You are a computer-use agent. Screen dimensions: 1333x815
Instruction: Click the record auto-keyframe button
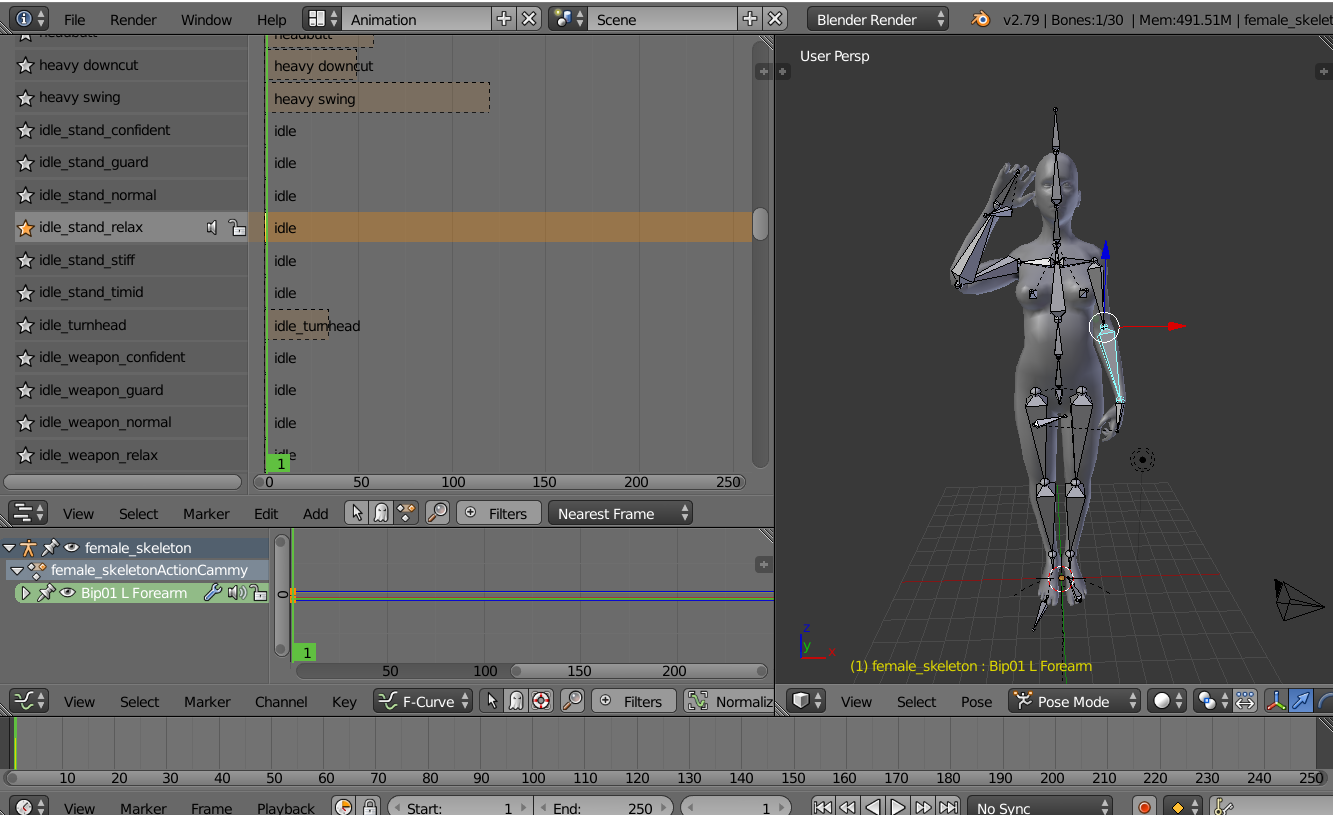[1144, 807]
